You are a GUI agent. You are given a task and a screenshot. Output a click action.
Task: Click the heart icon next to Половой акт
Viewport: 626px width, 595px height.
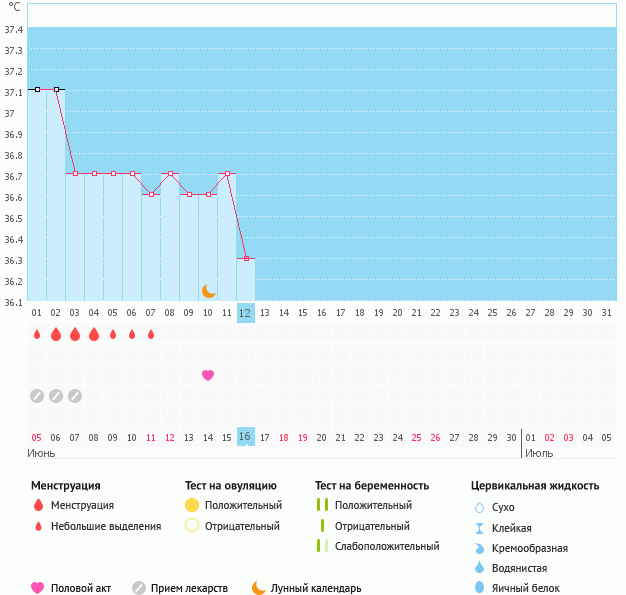38,588
